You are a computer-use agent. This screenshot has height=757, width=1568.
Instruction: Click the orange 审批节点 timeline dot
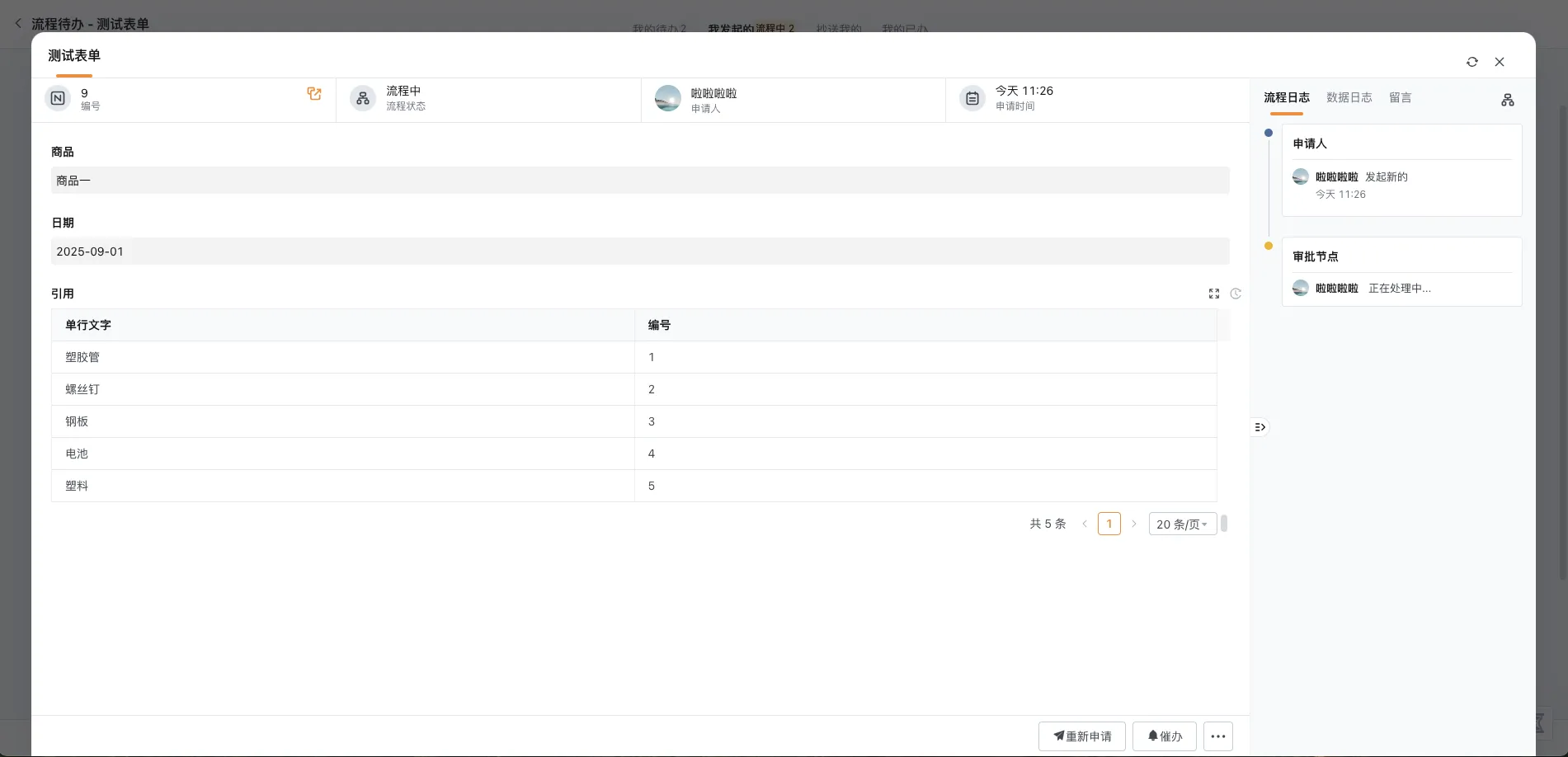(1269, 246)
